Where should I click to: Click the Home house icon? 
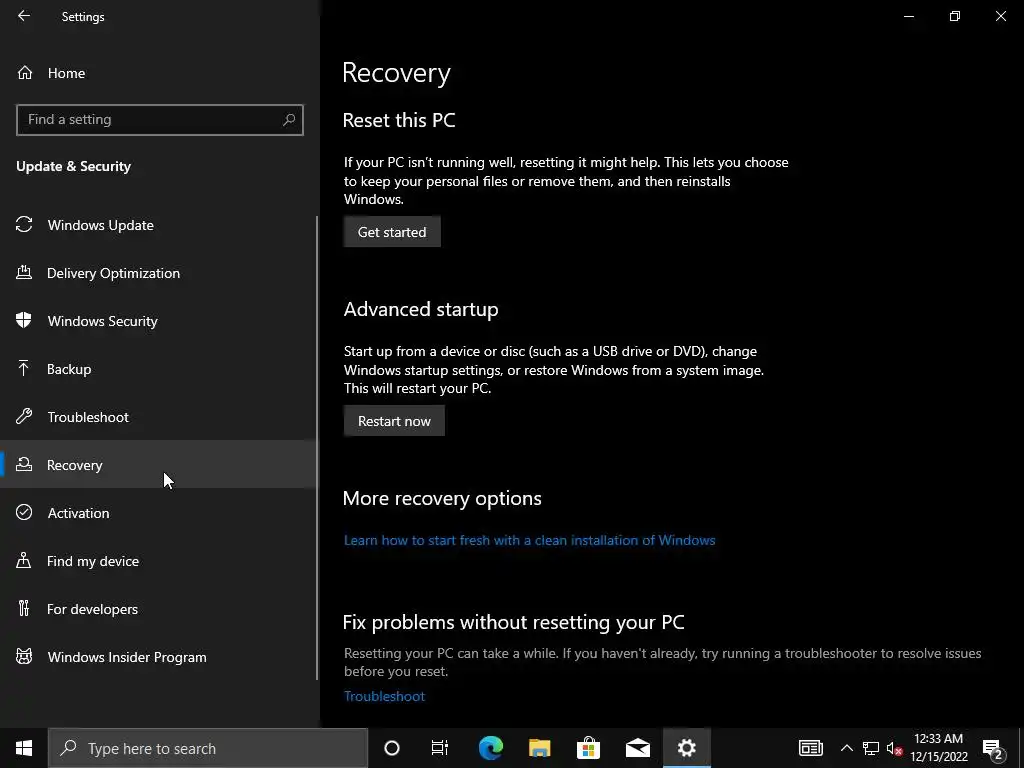[25, 72]
